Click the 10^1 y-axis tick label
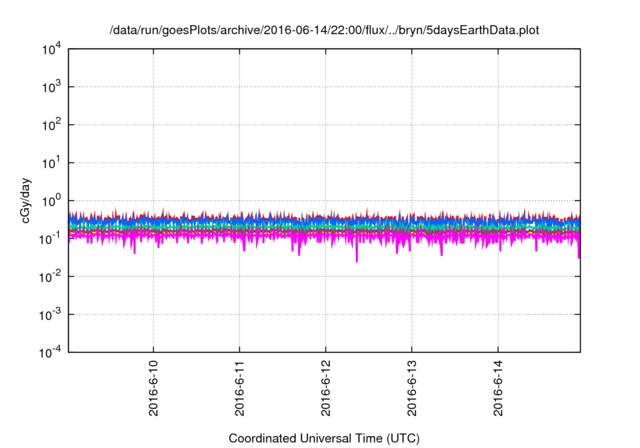 pos(51,163)
